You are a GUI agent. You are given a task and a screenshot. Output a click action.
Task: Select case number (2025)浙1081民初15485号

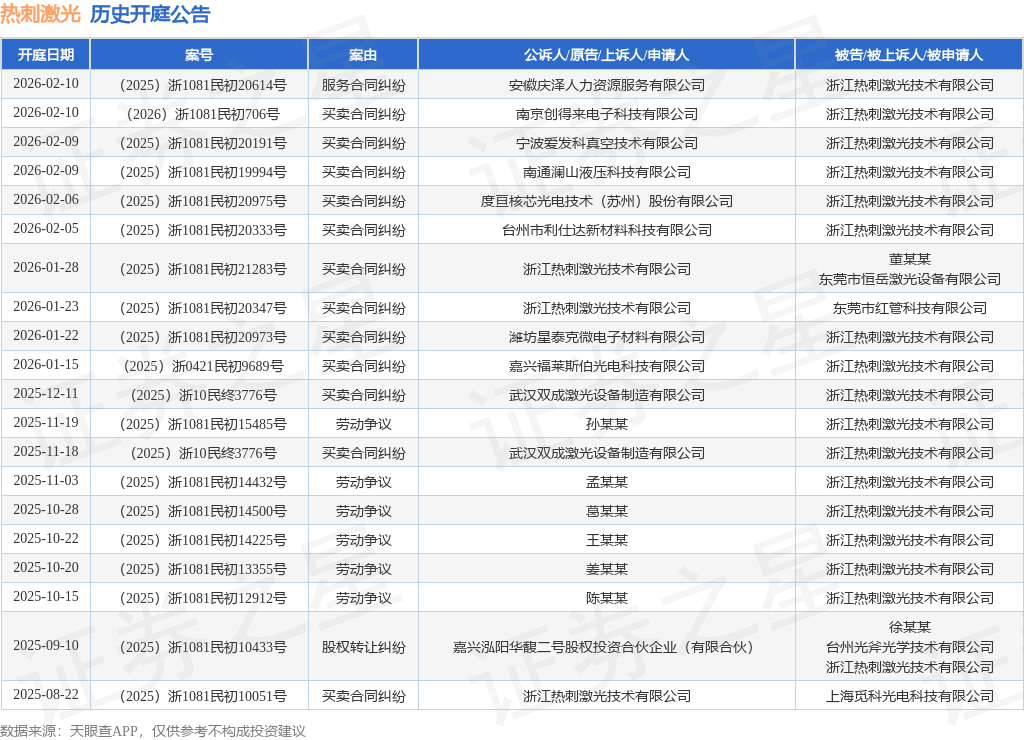(203, 425)
